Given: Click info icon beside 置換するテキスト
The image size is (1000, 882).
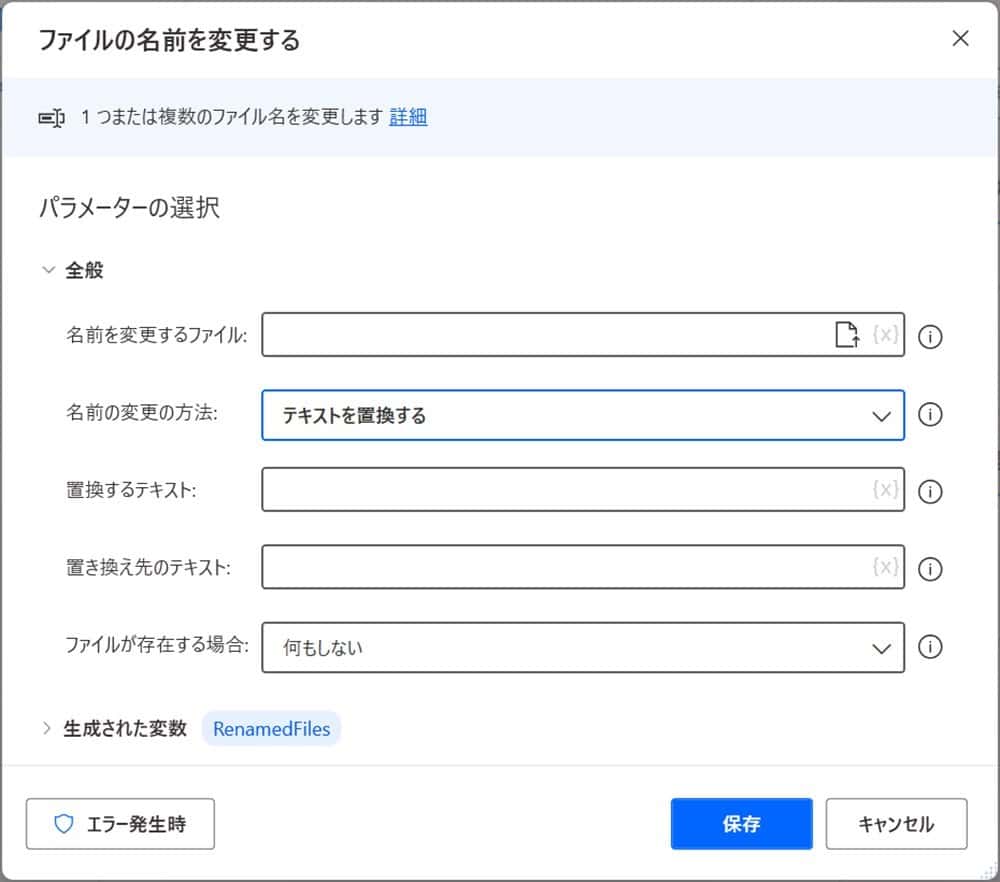Looking at the screenshot, I should pos(930,491).
